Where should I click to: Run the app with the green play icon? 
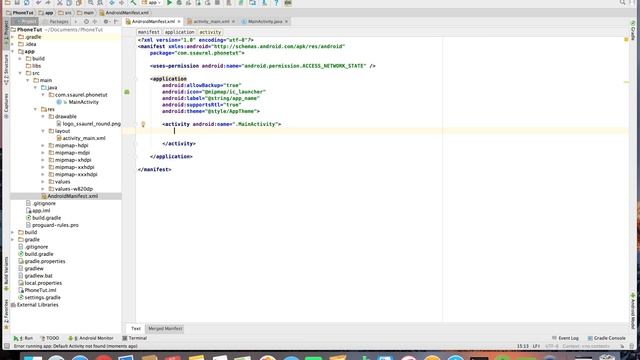pyautogui.click(x=169, y=3)
